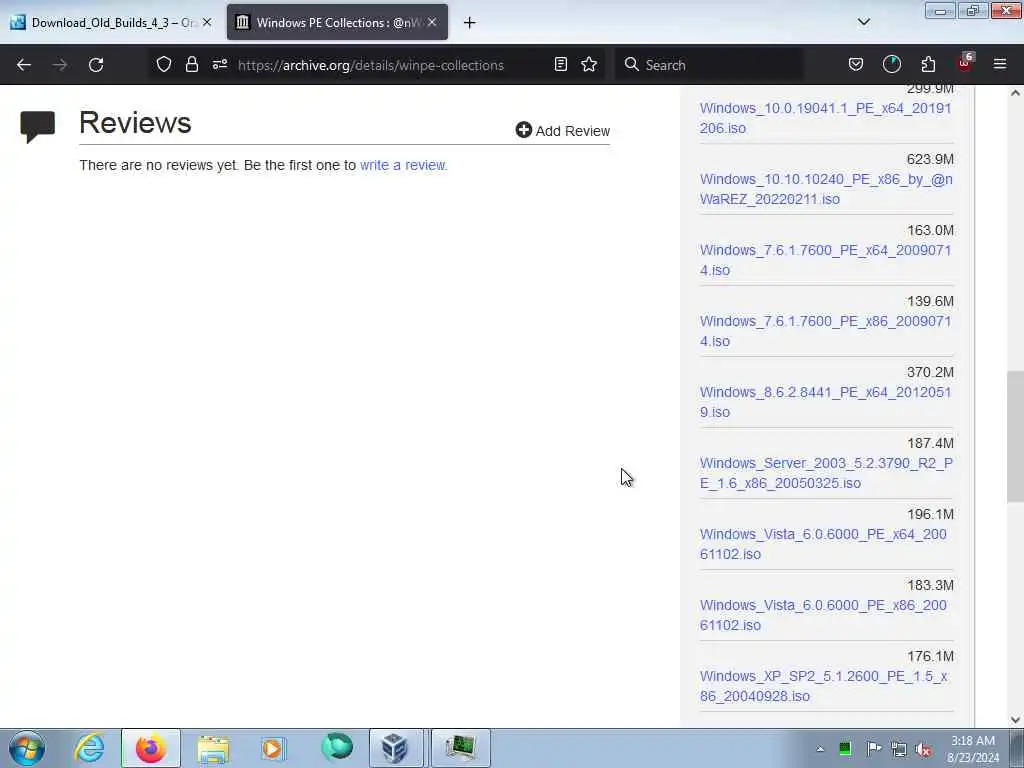Show hidden tray icons arrow
Viewport: 1024px width, 768px height.
pos(820,749)
